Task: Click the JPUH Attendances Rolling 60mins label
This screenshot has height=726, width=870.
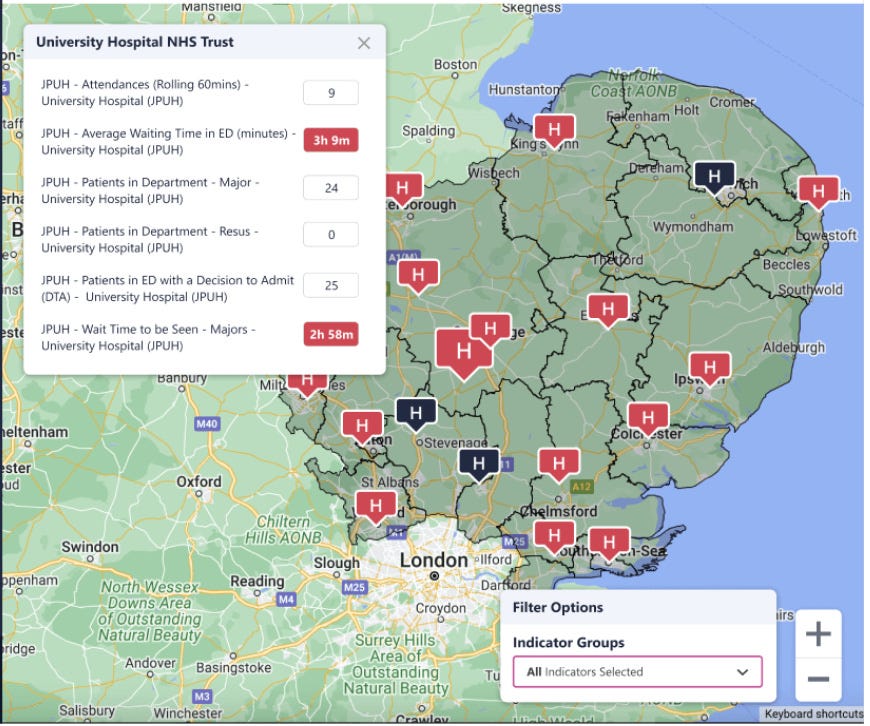Action: [145, 93]
